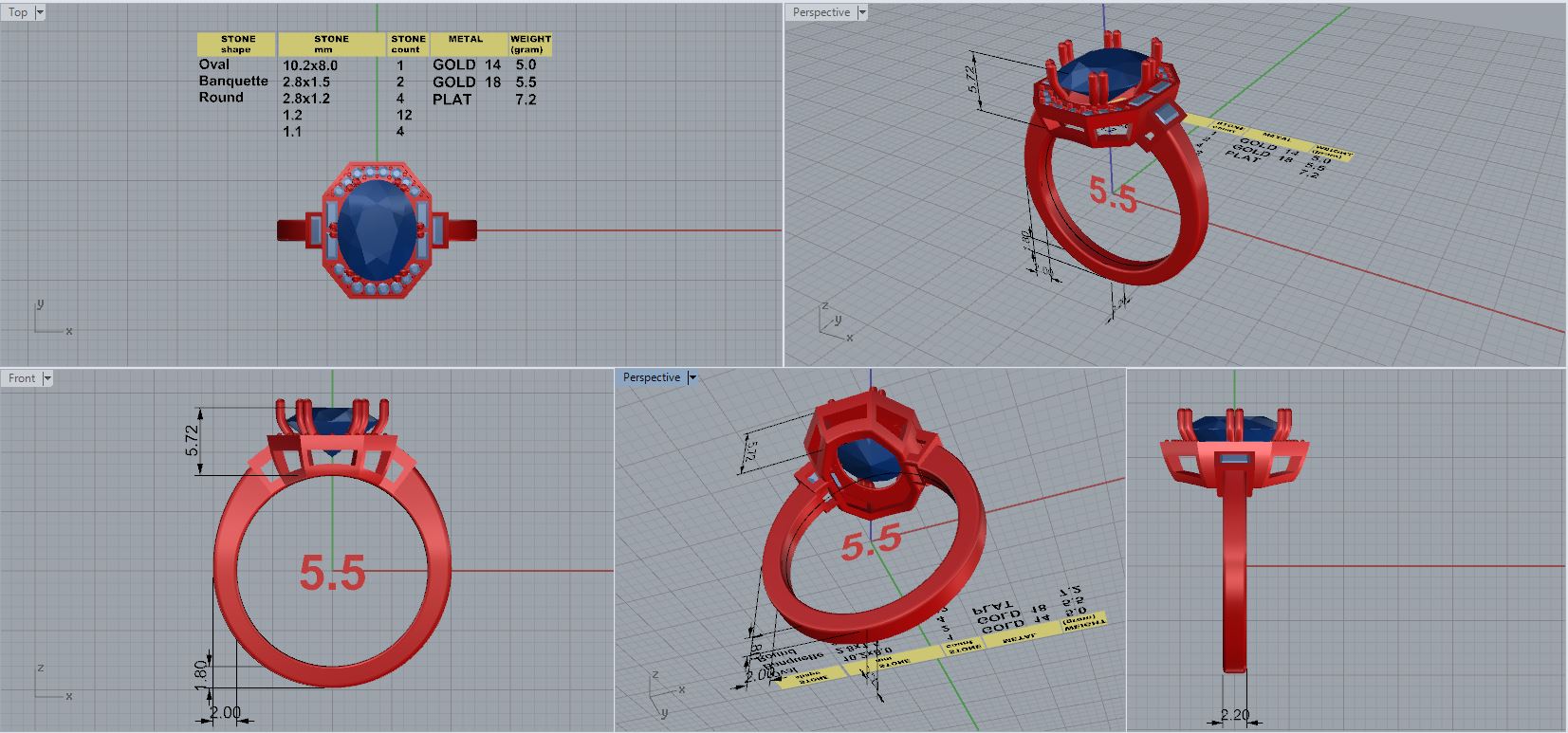Viewport: 1568px width, 733px height.
Task: Open the lower Perspective viewport menu arrow
Action: click(x=692, y=377)
